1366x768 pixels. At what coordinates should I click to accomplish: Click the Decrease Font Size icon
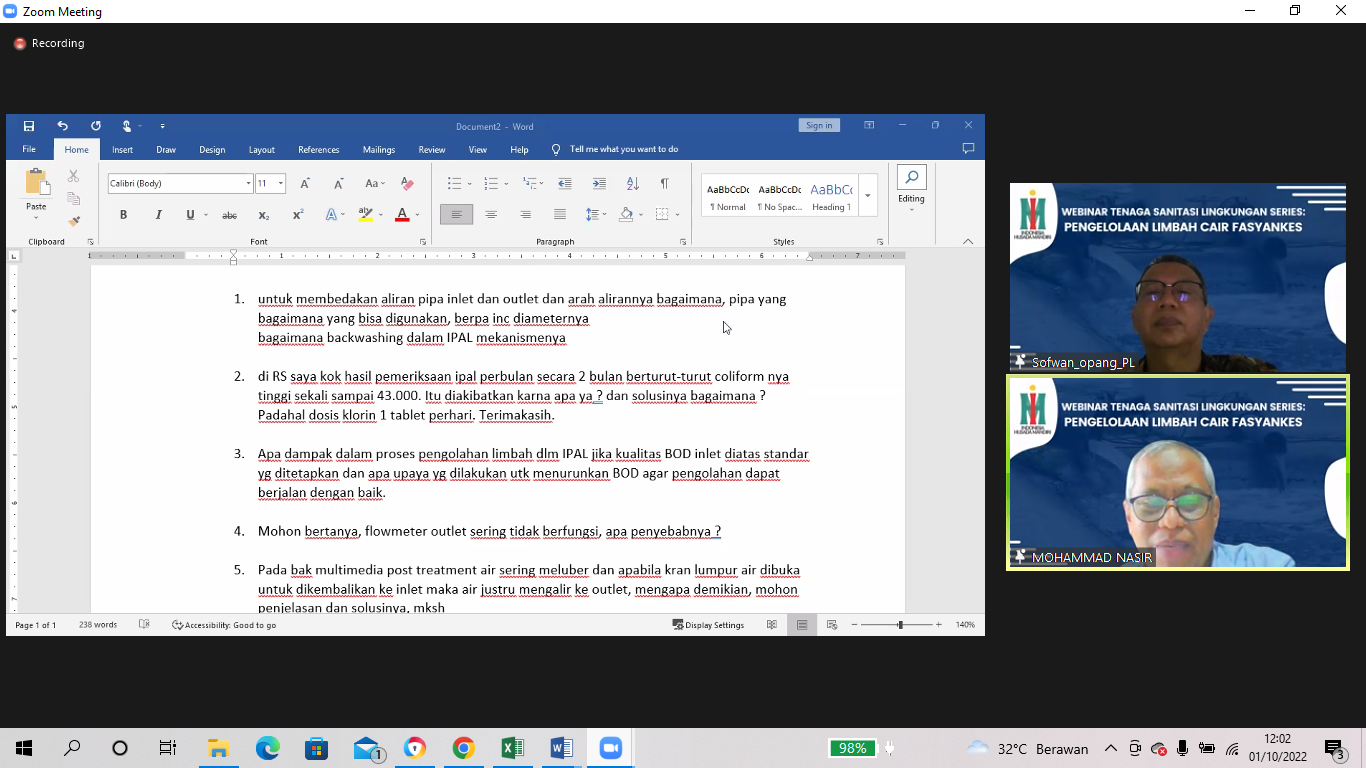[x=339, y=184]
